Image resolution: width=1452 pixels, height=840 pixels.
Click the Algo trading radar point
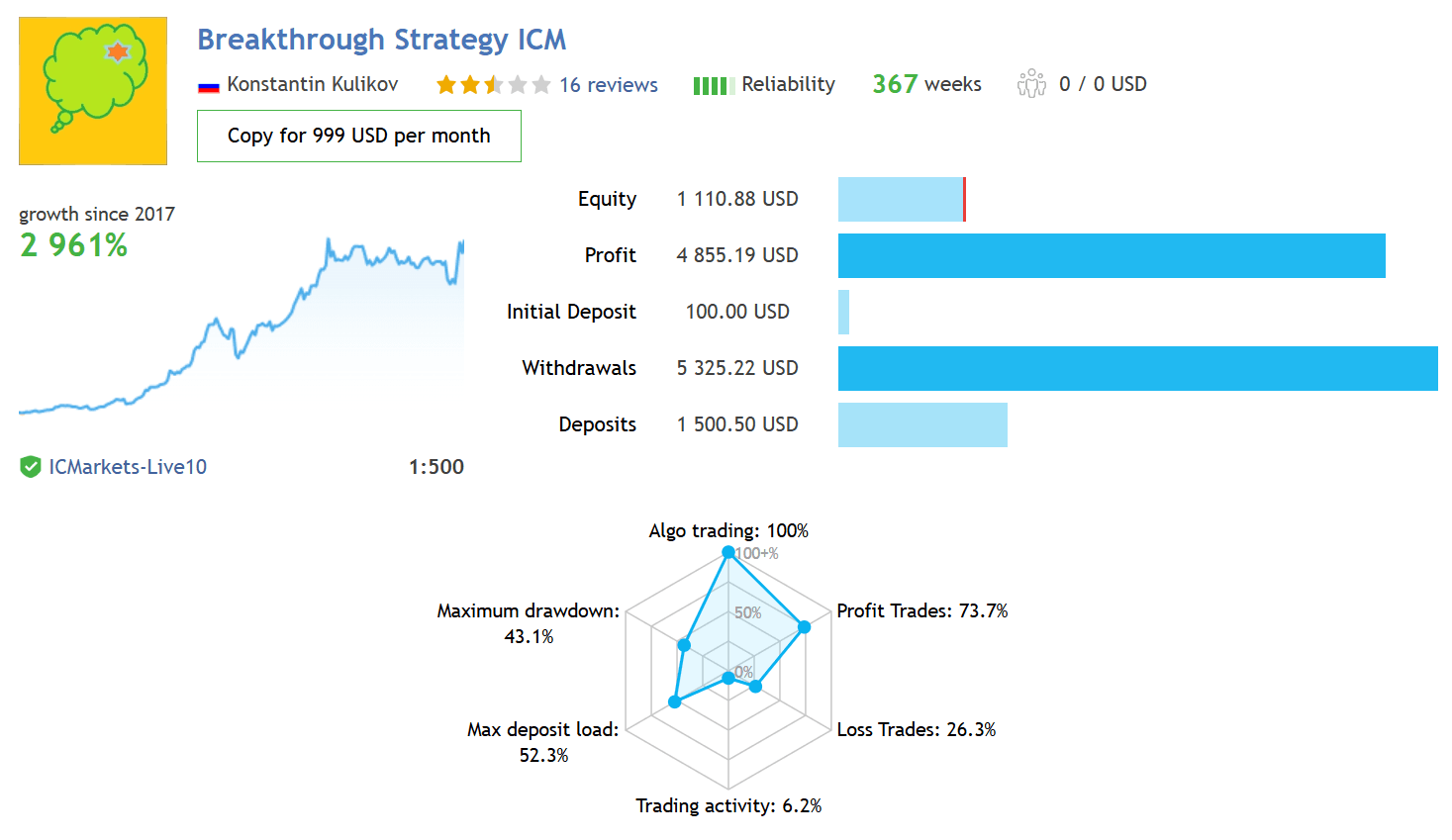[728, 552]
